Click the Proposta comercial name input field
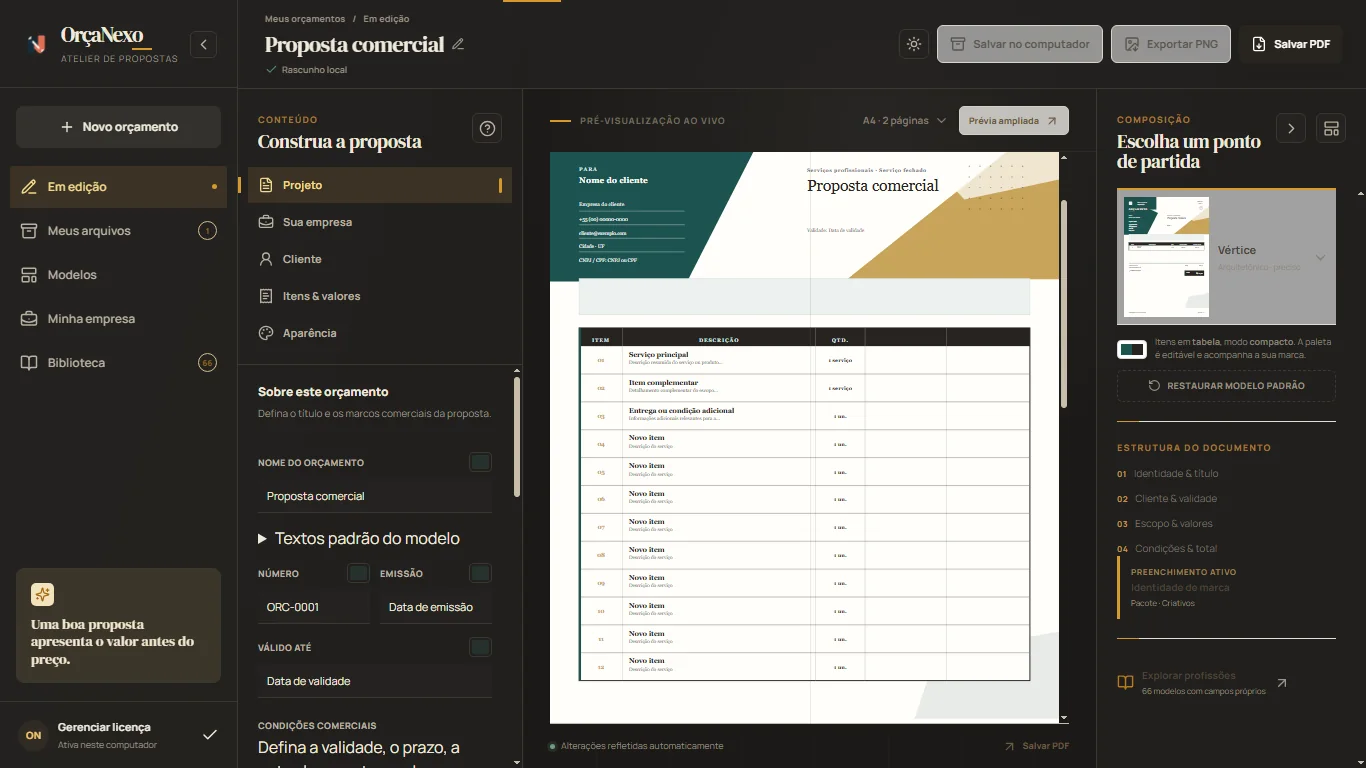1366x768 pixels. (375, 496)
